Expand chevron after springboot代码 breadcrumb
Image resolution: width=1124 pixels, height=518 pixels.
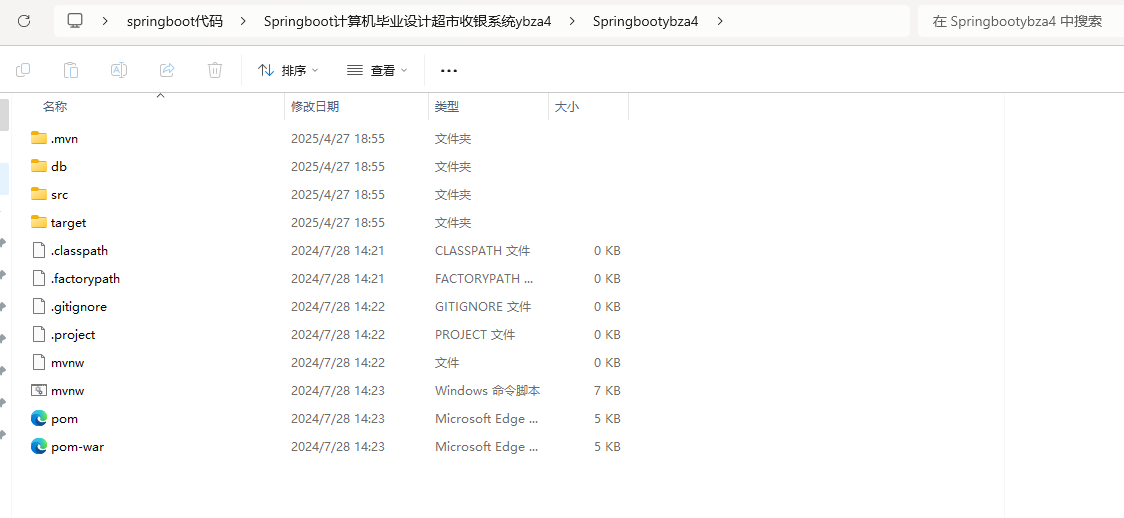(x=244, y=21)
